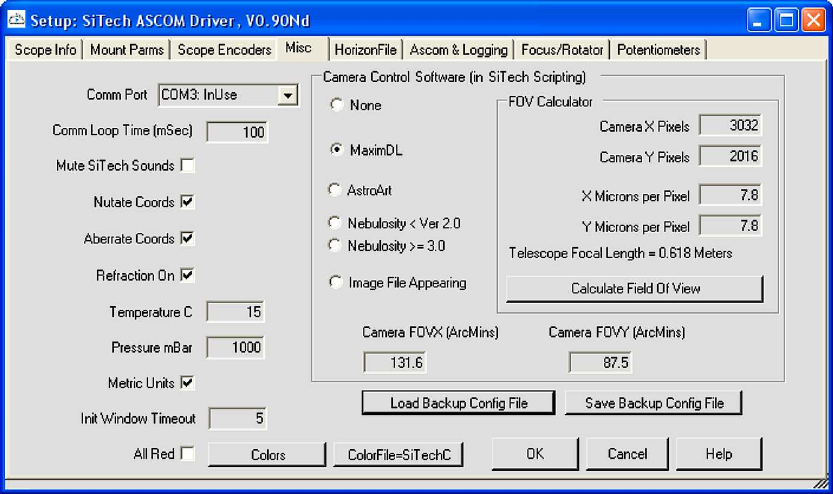Click the window resize grip corner
Viewport: 833px width, 494px height.
(821, 483)
